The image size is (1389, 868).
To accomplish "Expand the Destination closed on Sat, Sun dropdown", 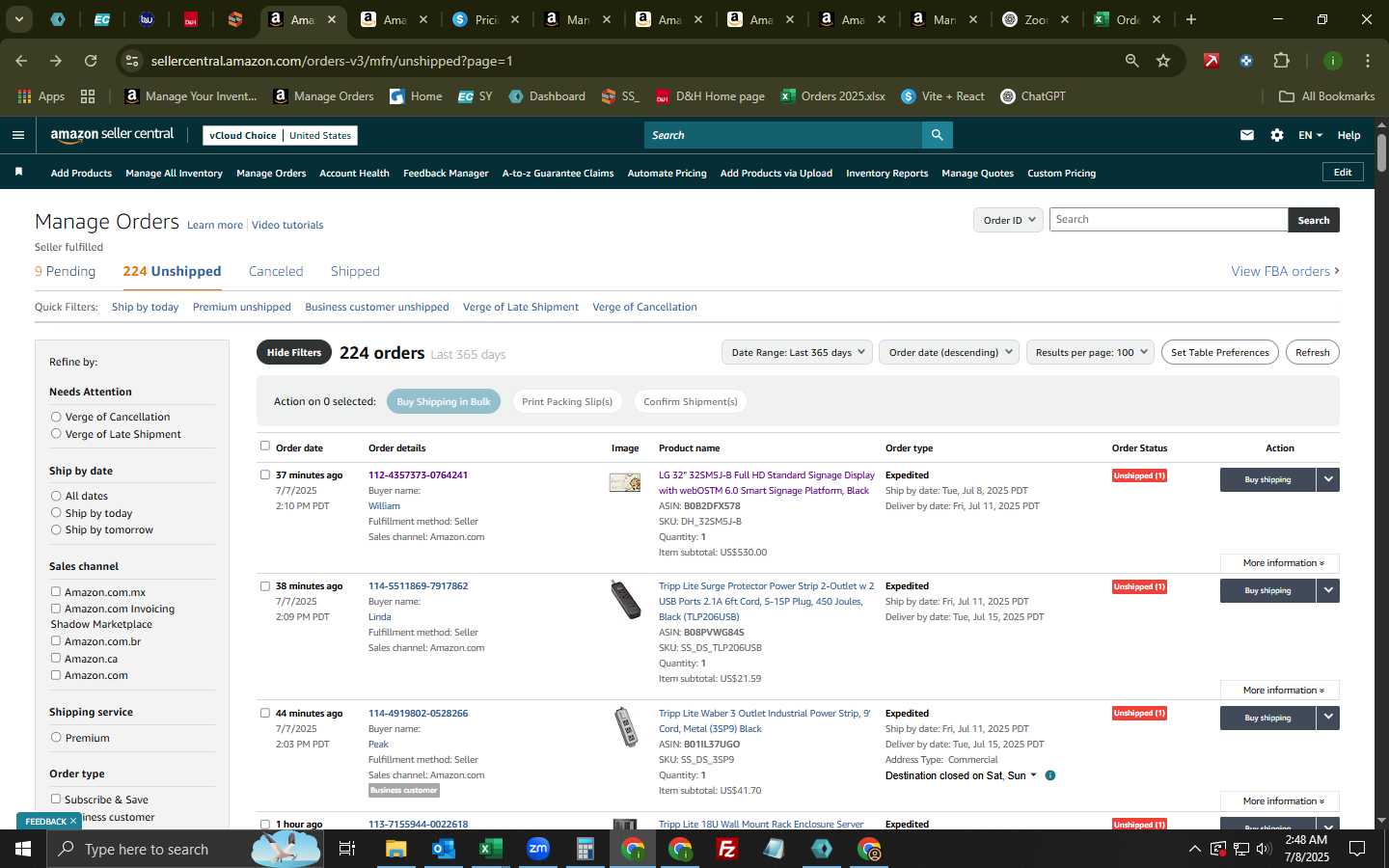I will [x=1033, y=775].
